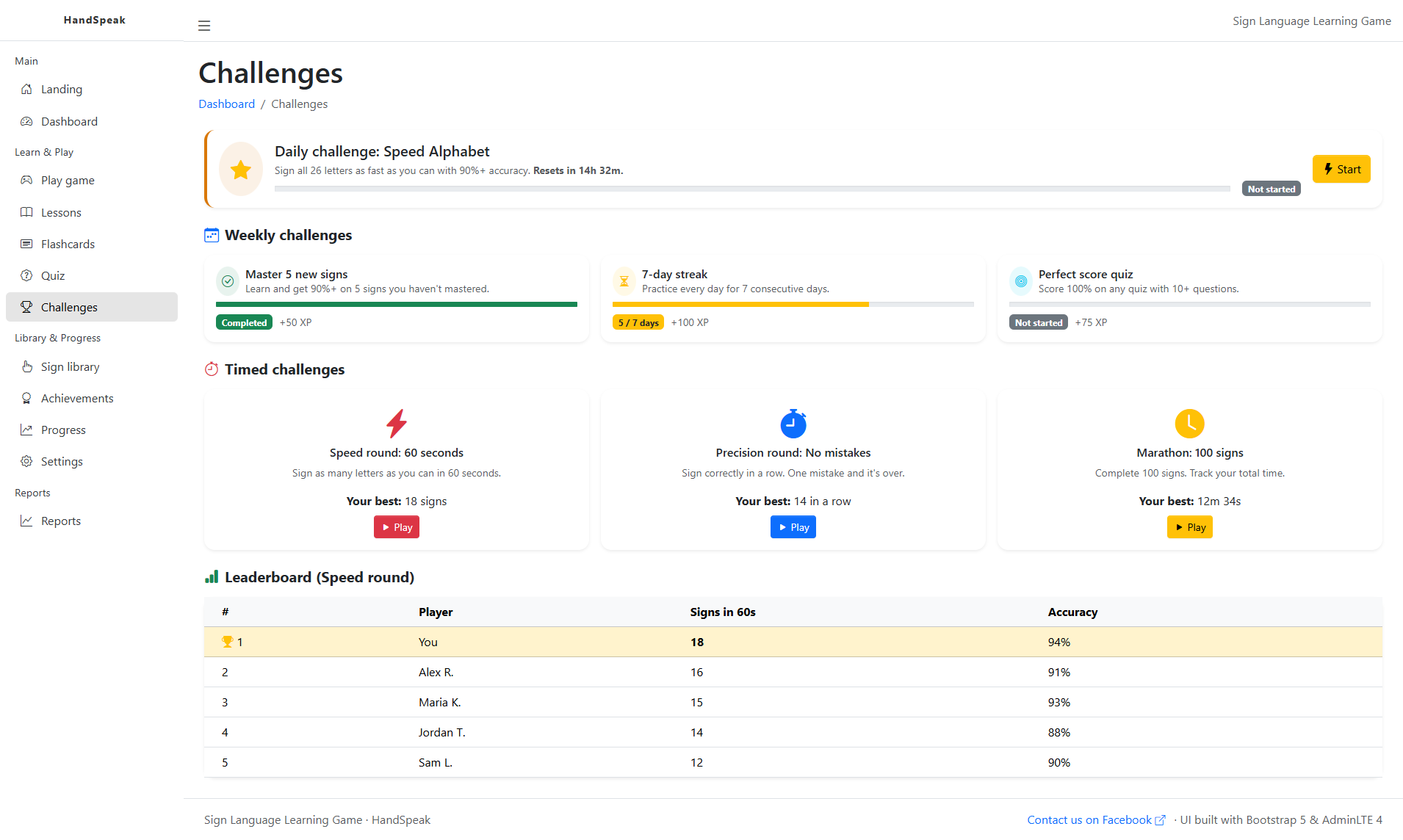Click the red lightning bolt Speed round icon
The image size is (1403, 840).
point(397,424)
